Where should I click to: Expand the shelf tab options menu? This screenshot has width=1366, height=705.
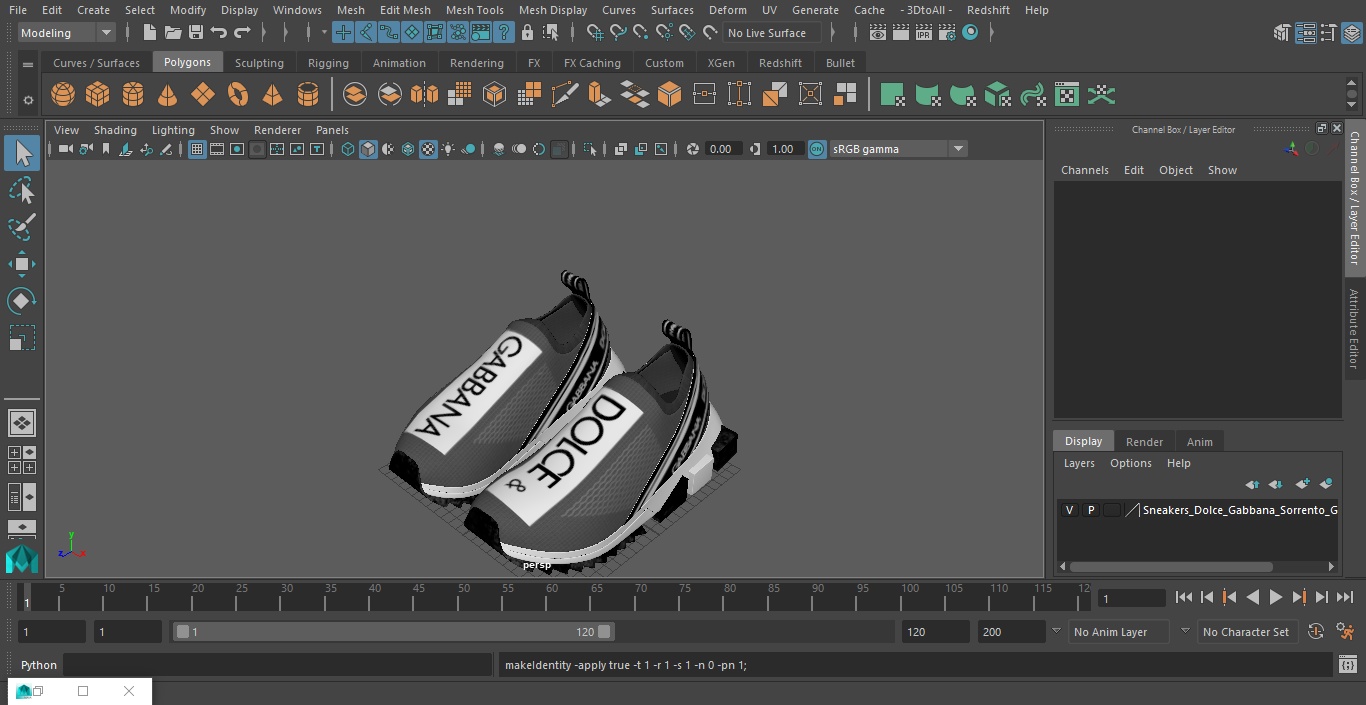28,63
